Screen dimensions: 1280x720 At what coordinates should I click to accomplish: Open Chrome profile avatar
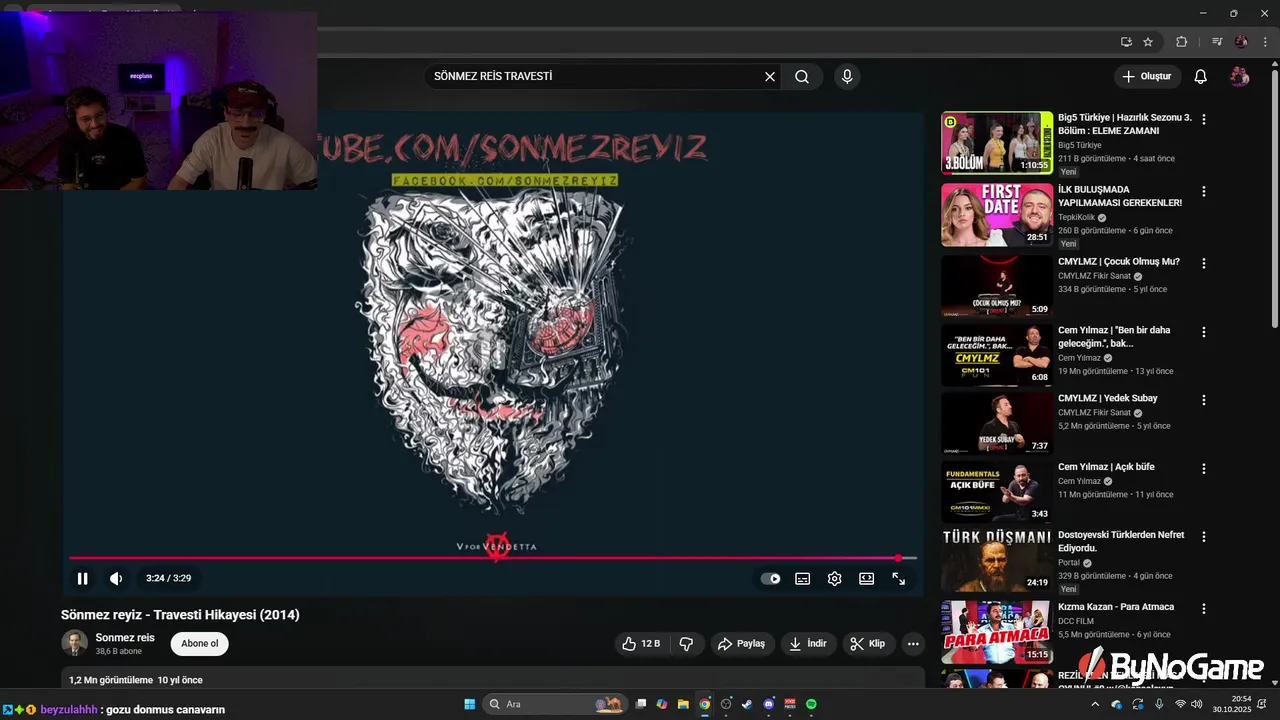point(1241,41)
